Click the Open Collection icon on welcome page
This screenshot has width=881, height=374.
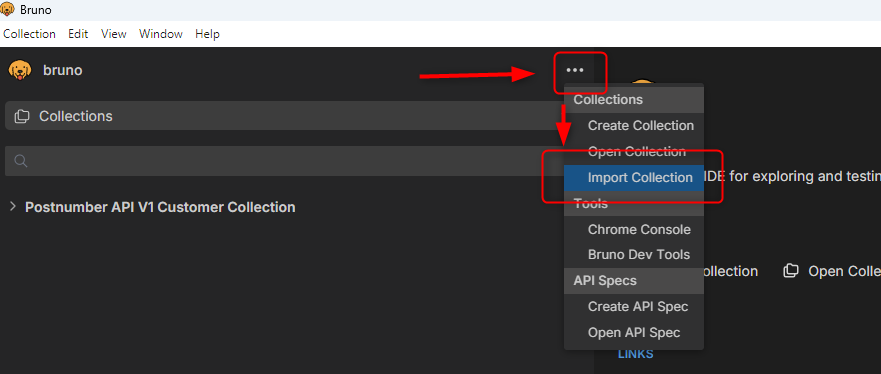pos(791,271)
